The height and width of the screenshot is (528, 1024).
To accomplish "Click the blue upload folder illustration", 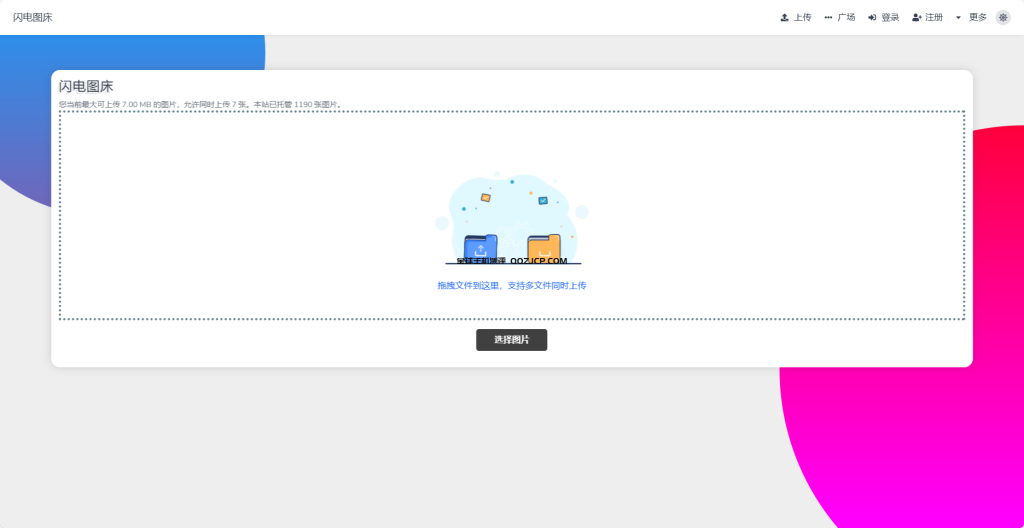I will pyautogui.click(x=480, y=247).
